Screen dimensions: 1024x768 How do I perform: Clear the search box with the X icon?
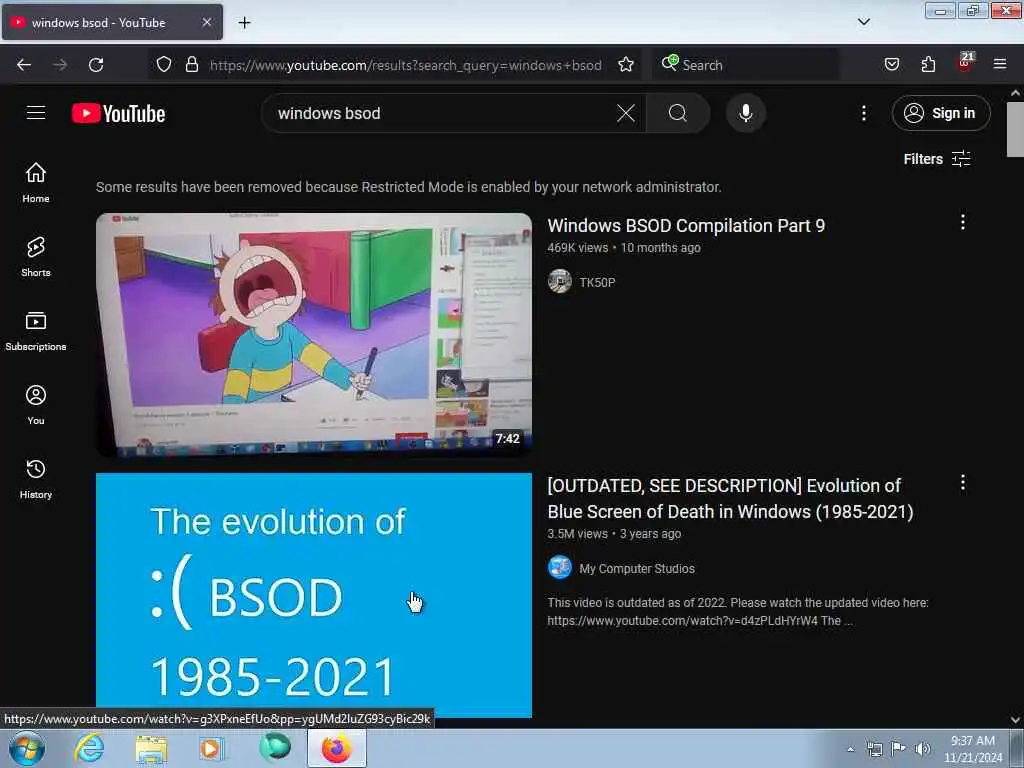(x=626, y=114)
